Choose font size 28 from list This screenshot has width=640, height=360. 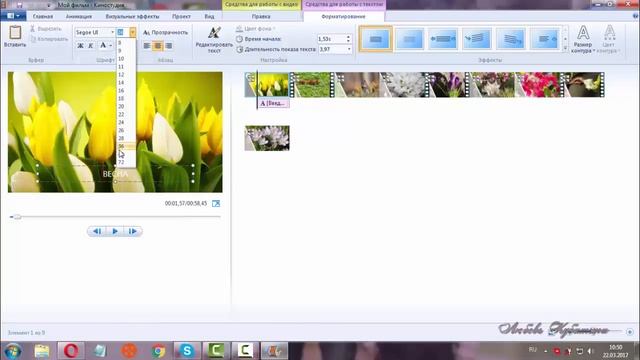[x=121, y=138]
